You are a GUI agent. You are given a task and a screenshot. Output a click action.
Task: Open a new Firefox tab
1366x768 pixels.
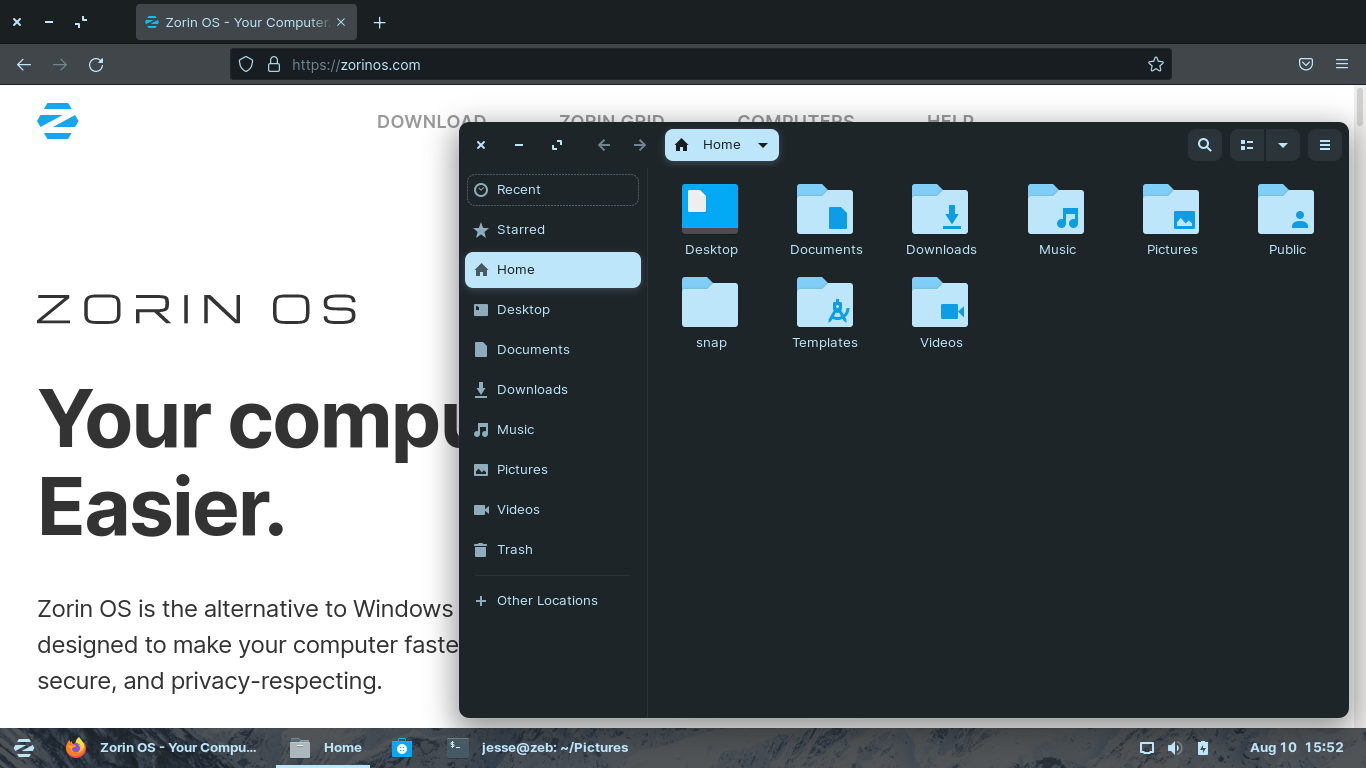379,22
